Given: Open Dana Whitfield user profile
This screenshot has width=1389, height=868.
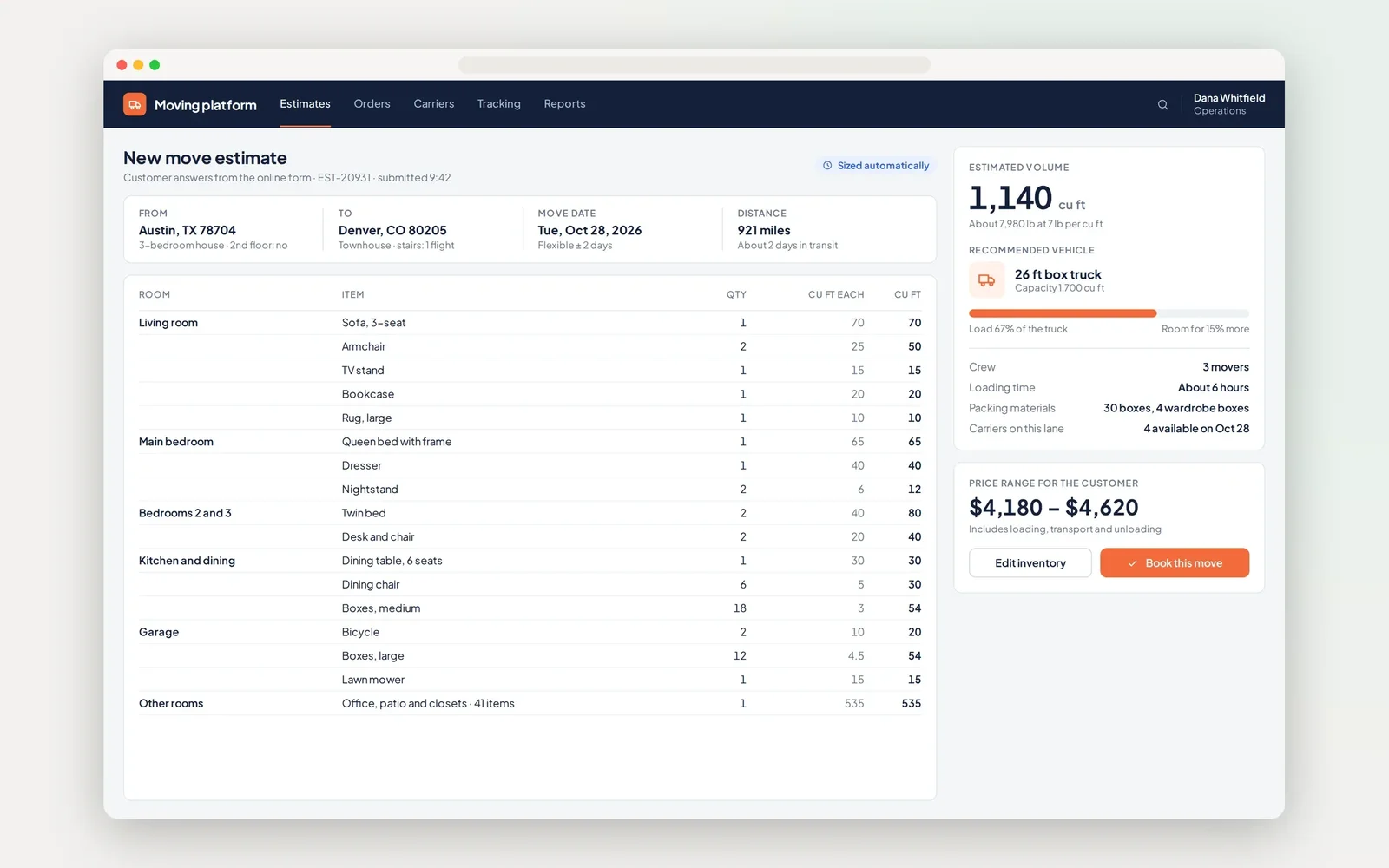Looking at the screenshot, I should click(1228, 104).
